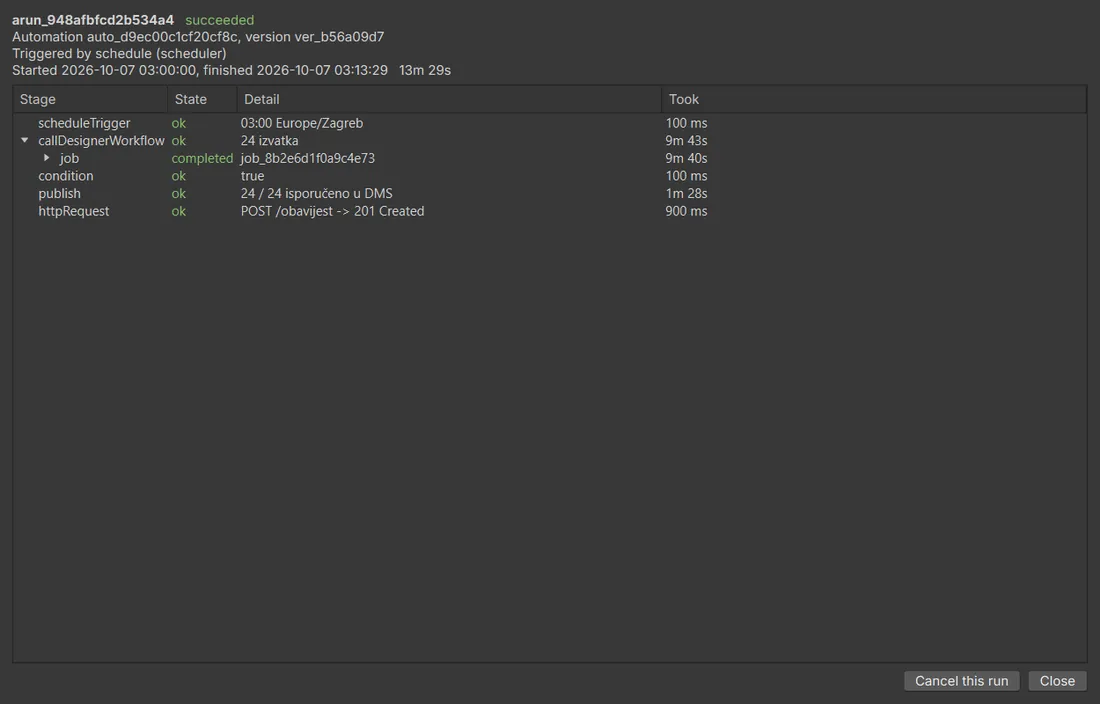Click the '1m 28s' publish duration

click(x=686, y=193)
